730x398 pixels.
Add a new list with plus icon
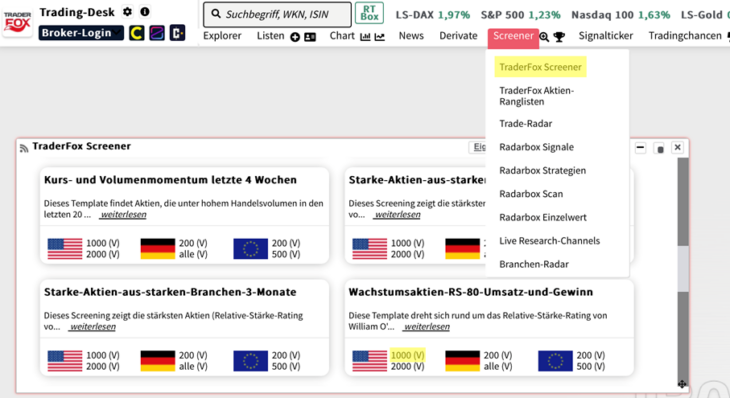coord(295,37)
